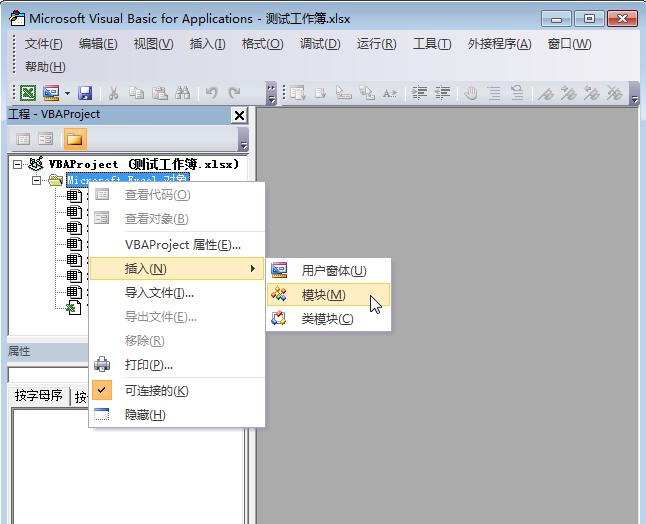Click the Quick Info icon

pyautogui.click(x=343, y=93)
